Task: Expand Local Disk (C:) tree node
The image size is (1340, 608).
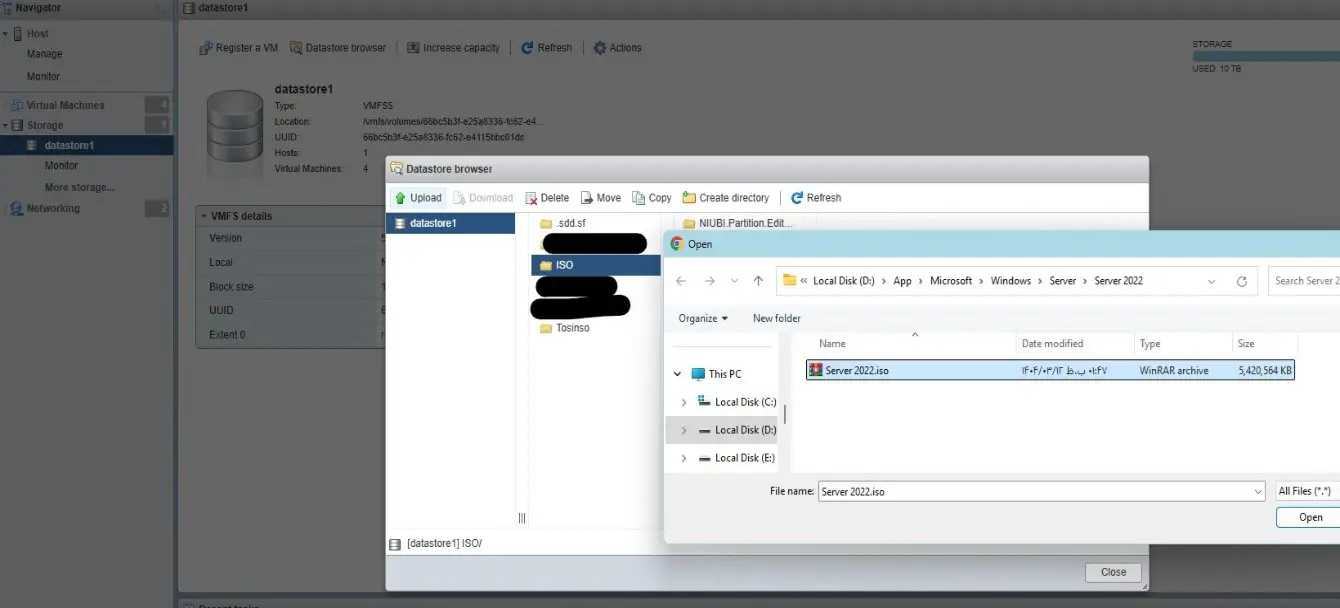Action: (x=684, y=402)
